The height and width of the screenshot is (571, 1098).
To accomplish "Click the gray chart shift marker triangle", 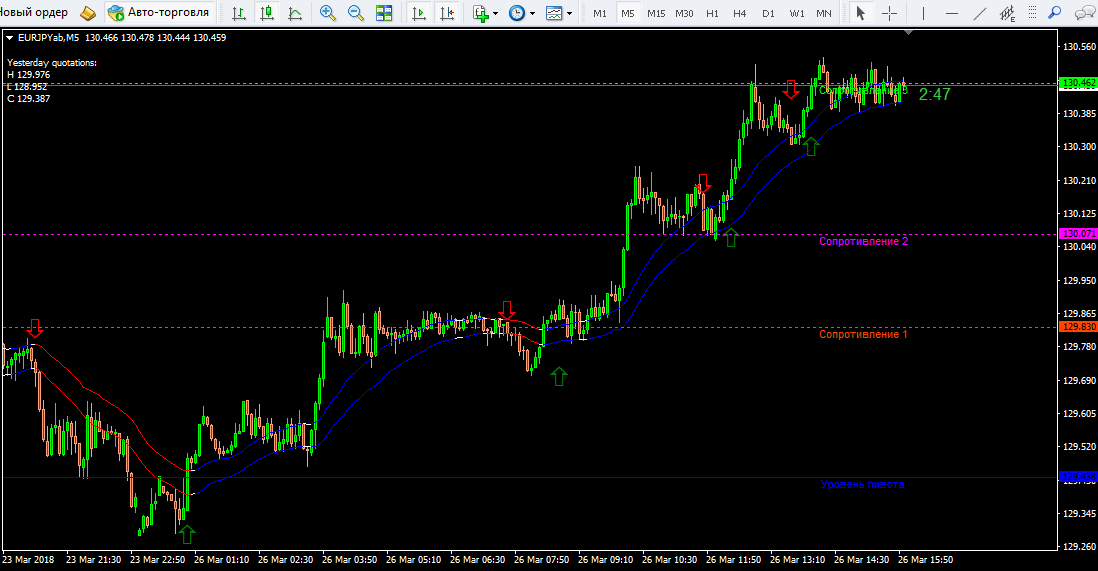I will tap(908, 32).
